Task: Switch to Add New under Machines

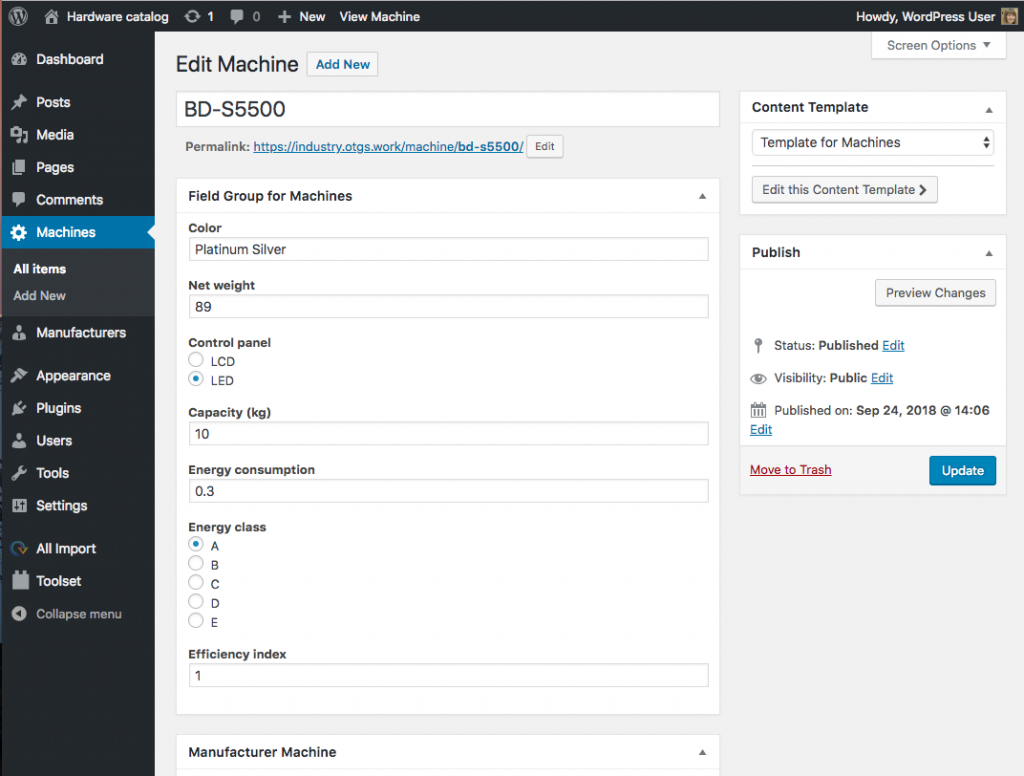Action: (38, 295)
